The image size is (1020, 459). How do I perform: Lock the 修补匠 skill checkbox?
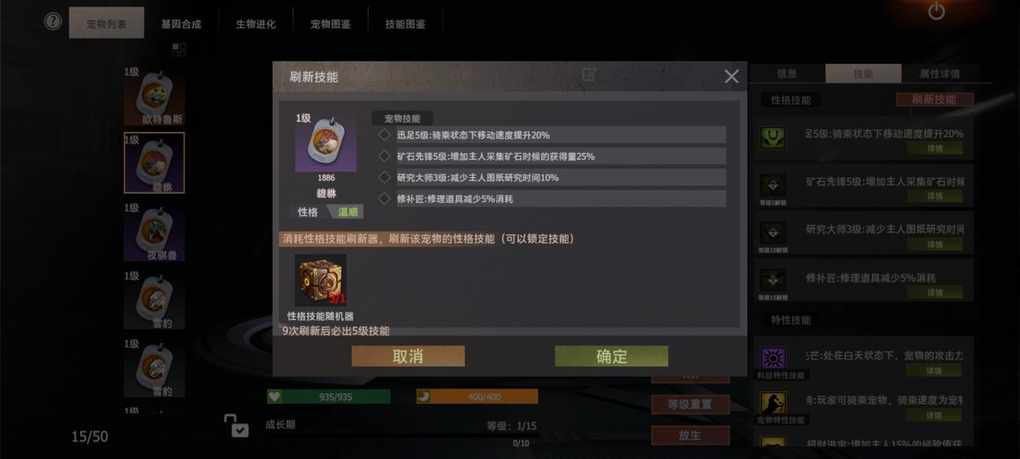384,198
